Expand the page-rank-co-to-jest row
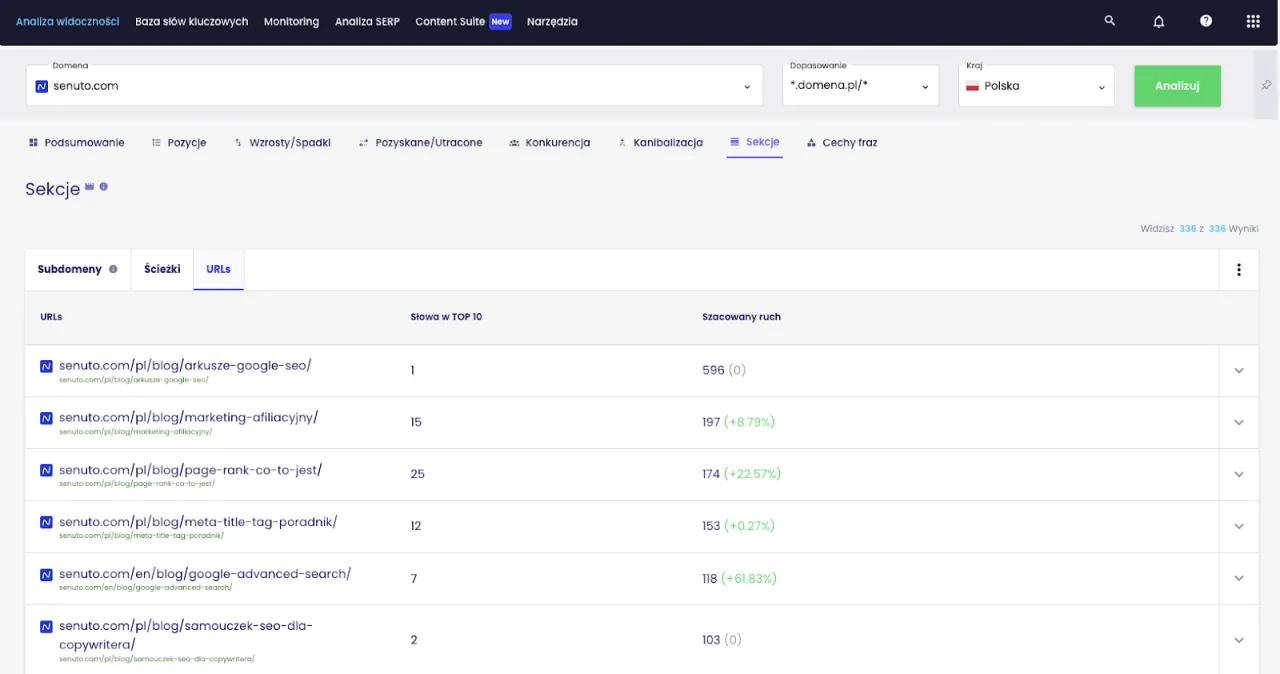1280x674 pixels. 1239,474
